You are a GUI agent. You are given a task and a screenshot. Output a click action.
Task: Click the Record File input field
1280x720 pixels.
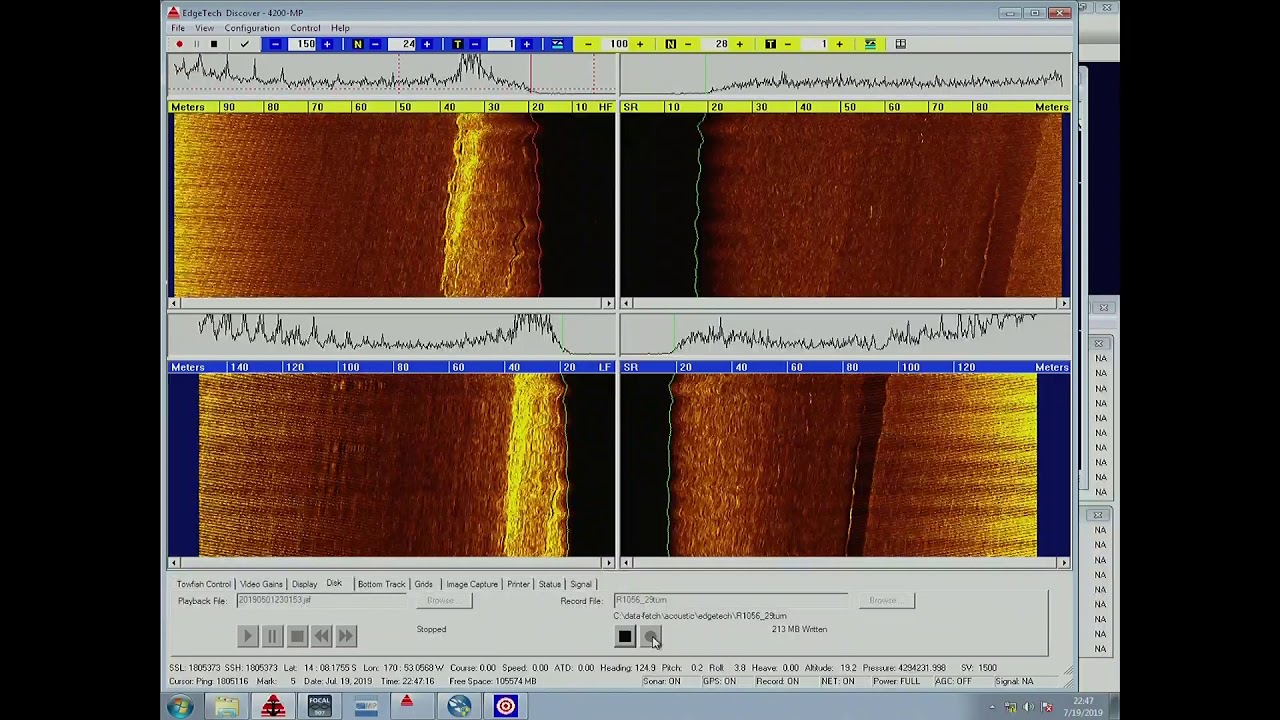pos(730,600)
